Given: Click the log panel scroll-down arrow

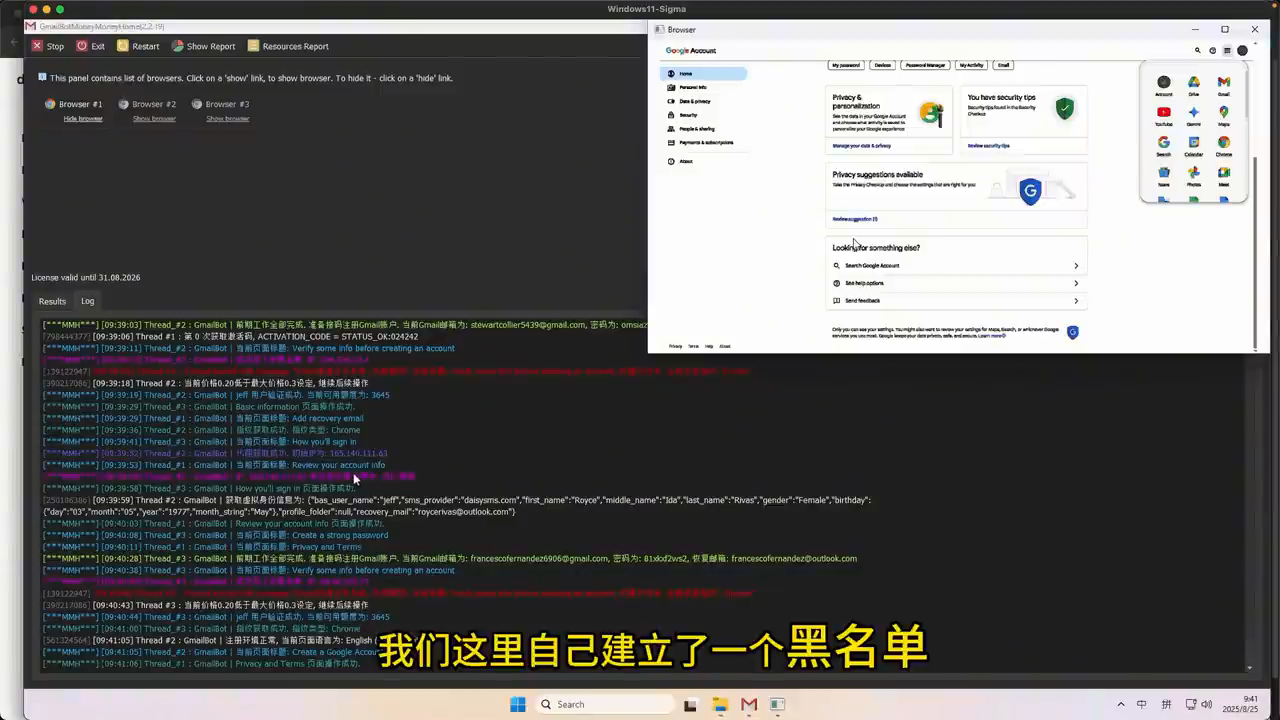Looking at the screenshot, I should [x=1249, y=667].
